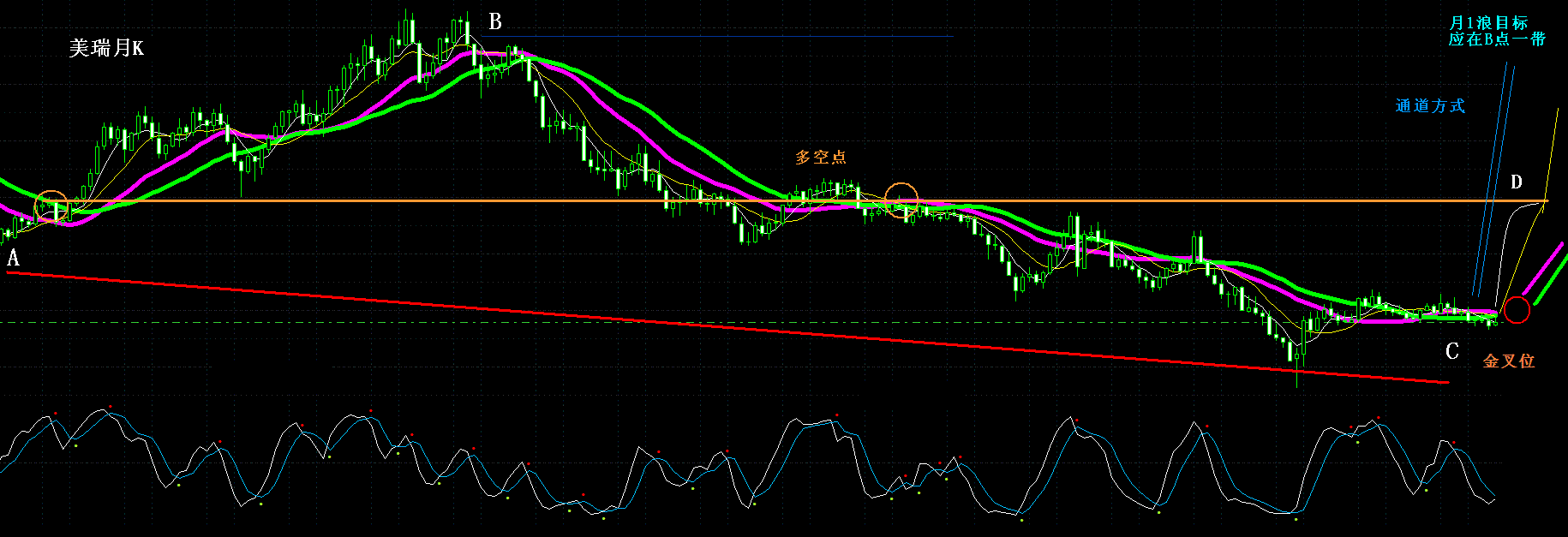Click the 通道方式 annotation
The width and height of the screenshot is (1568, 537).
click(x=1430, y=105)
